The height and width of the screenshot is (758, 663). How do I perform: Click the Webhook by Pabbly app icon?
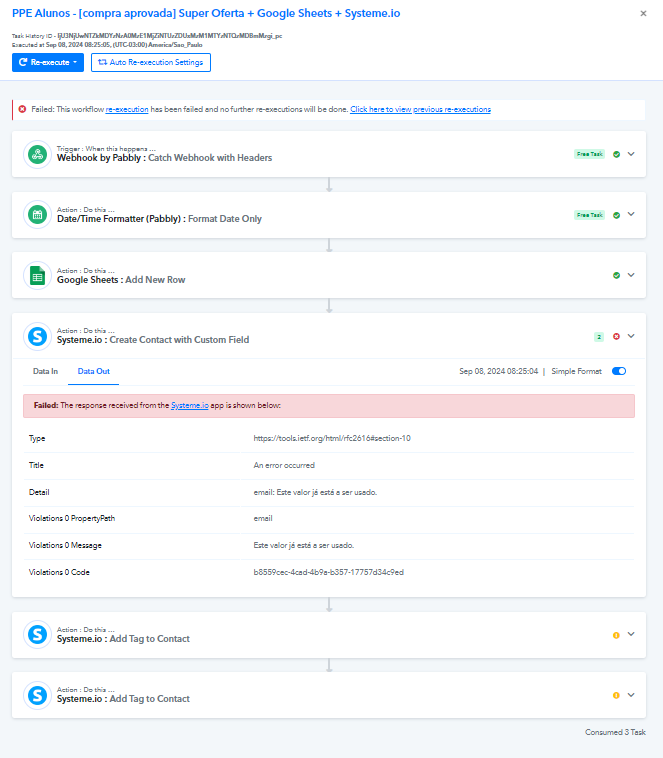[x=37, y=154]
